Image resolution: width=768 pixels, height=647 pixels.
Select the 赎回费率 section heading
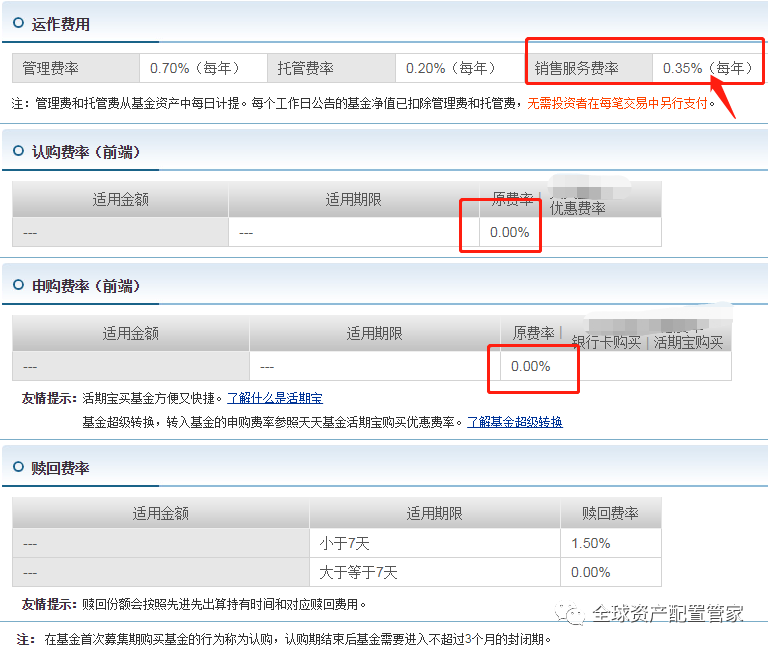click(60, 468)
